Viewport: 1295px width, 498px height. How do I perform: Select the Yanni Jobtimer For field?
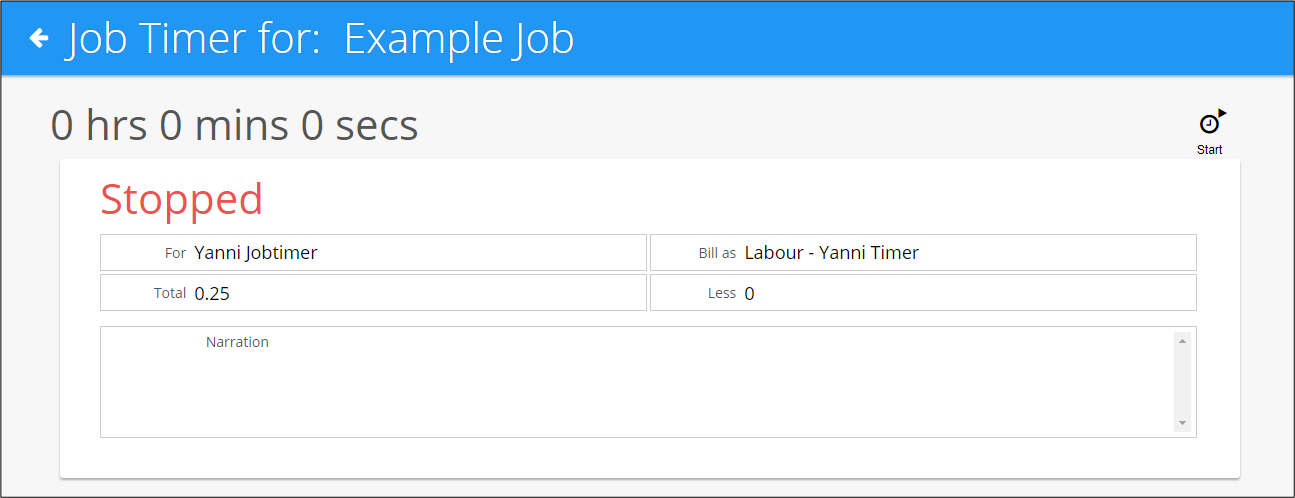pos(373,252)
